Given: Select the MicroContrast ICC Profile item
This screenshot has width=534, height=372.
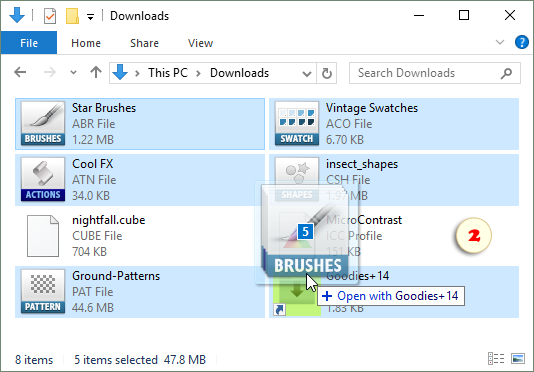Looking at the screenshot, I should (394, 236).
